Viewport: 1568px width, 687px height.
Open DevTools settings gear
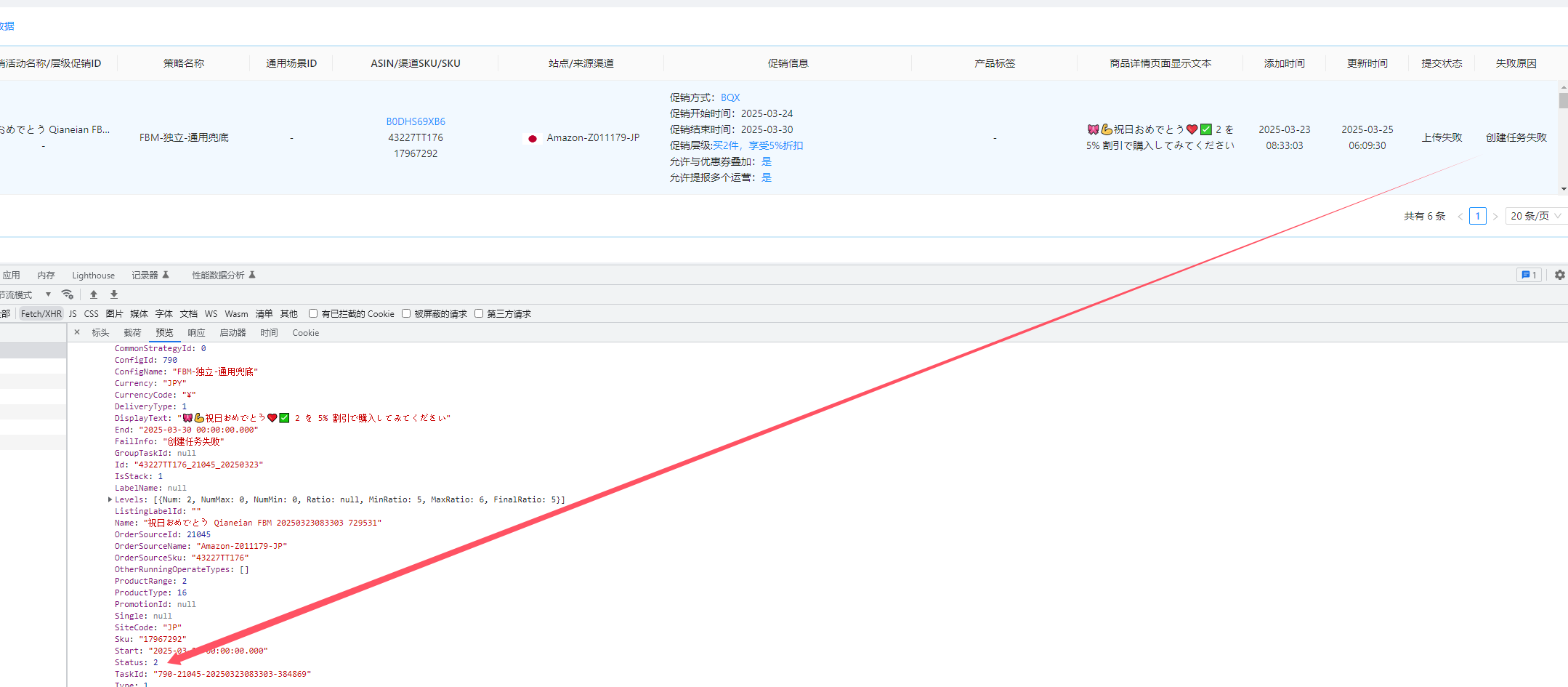point(1559,275)
